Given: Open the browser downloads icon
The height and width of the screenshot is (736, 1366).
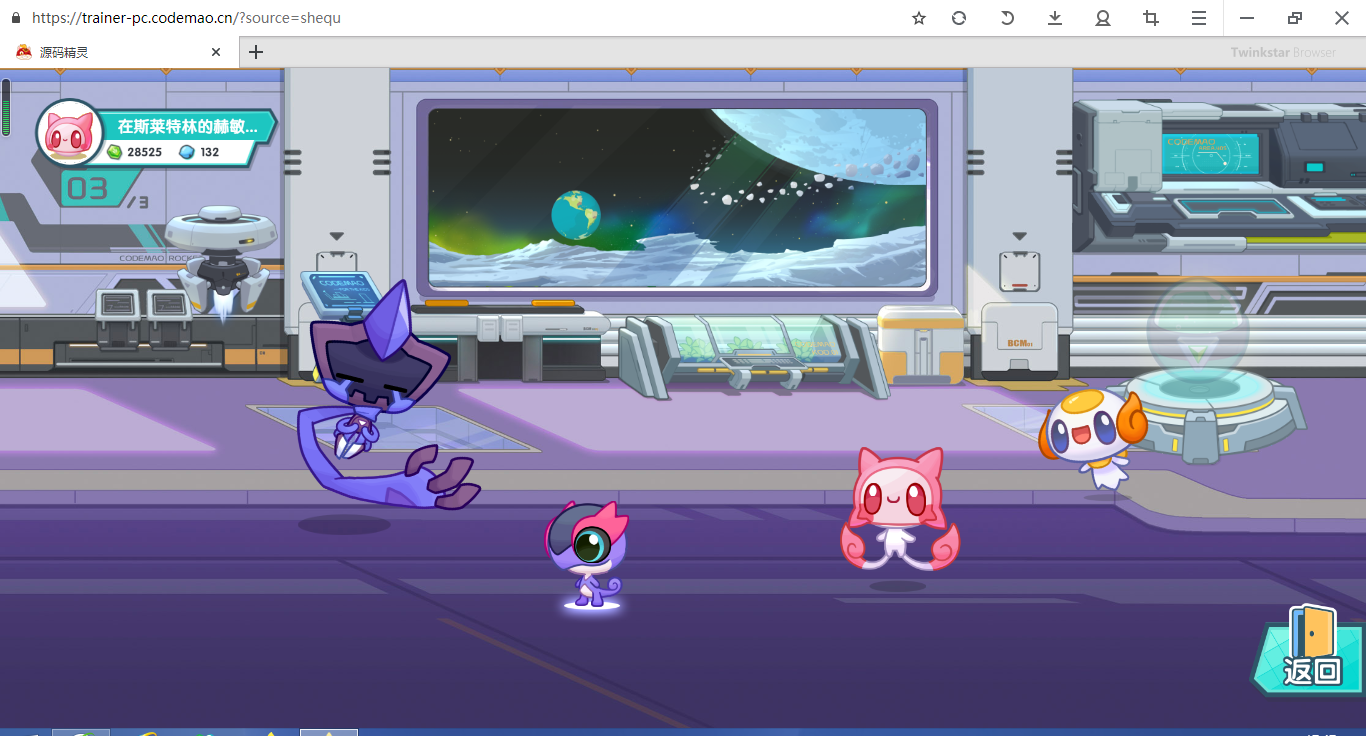Looking at the screenshot, I should pos(1055,18).
